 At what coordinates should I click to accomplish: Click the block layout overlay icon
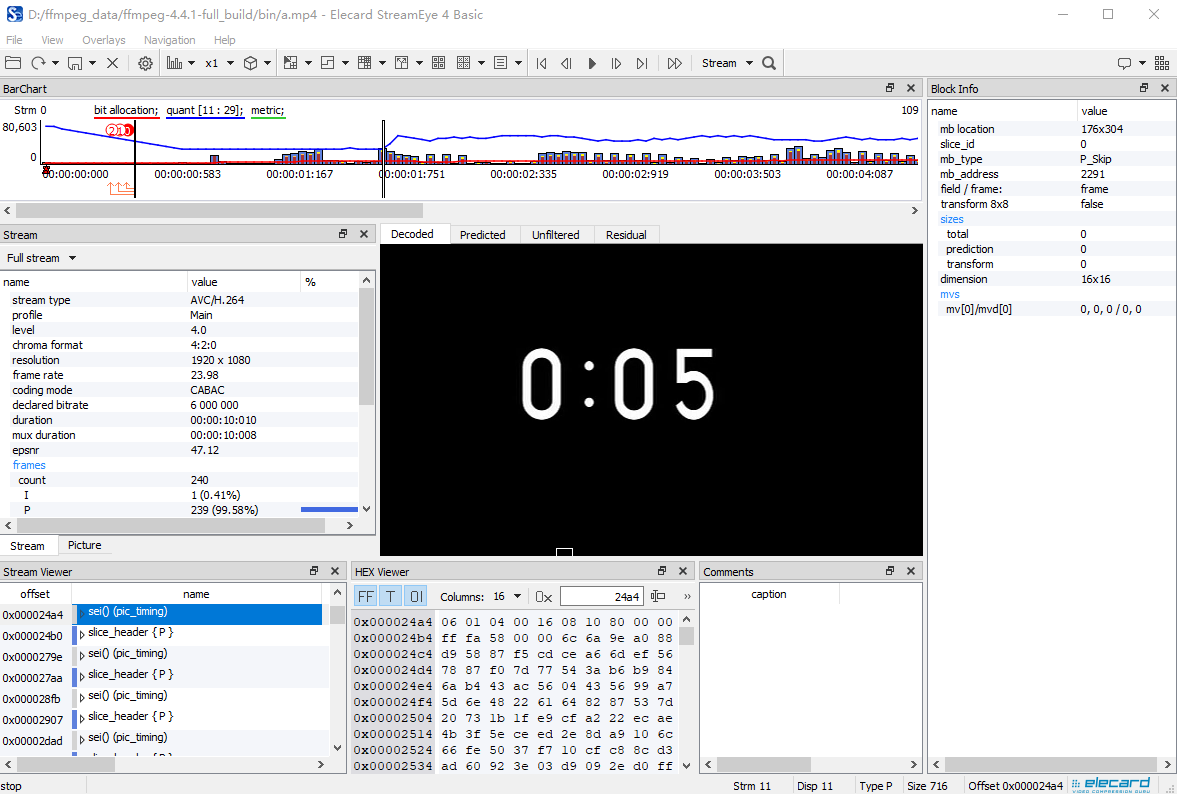tap(327, 63)
